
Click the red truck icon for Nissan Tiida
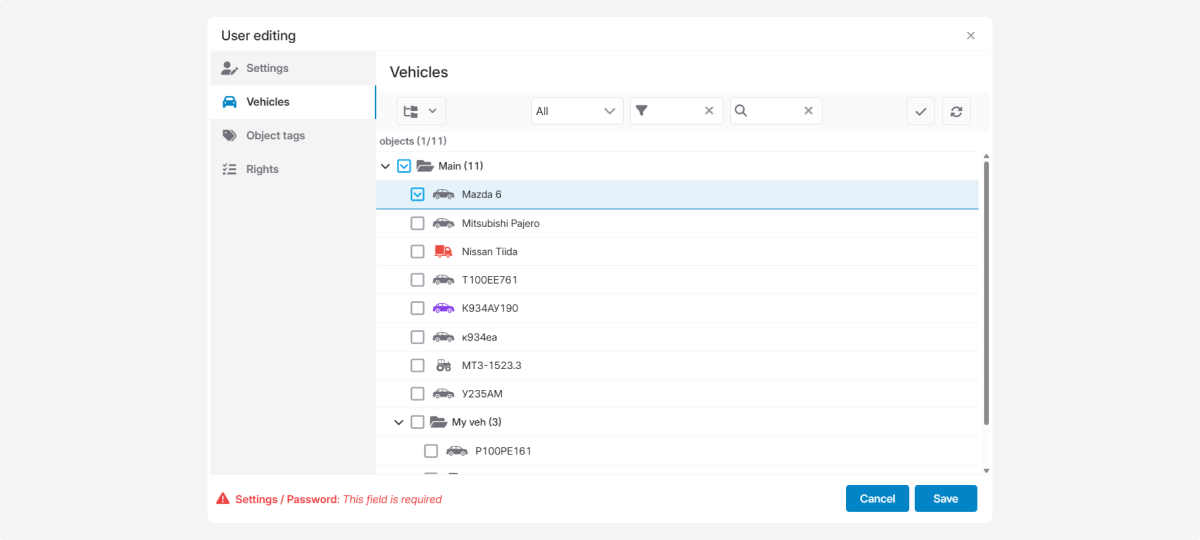[443, 252]
